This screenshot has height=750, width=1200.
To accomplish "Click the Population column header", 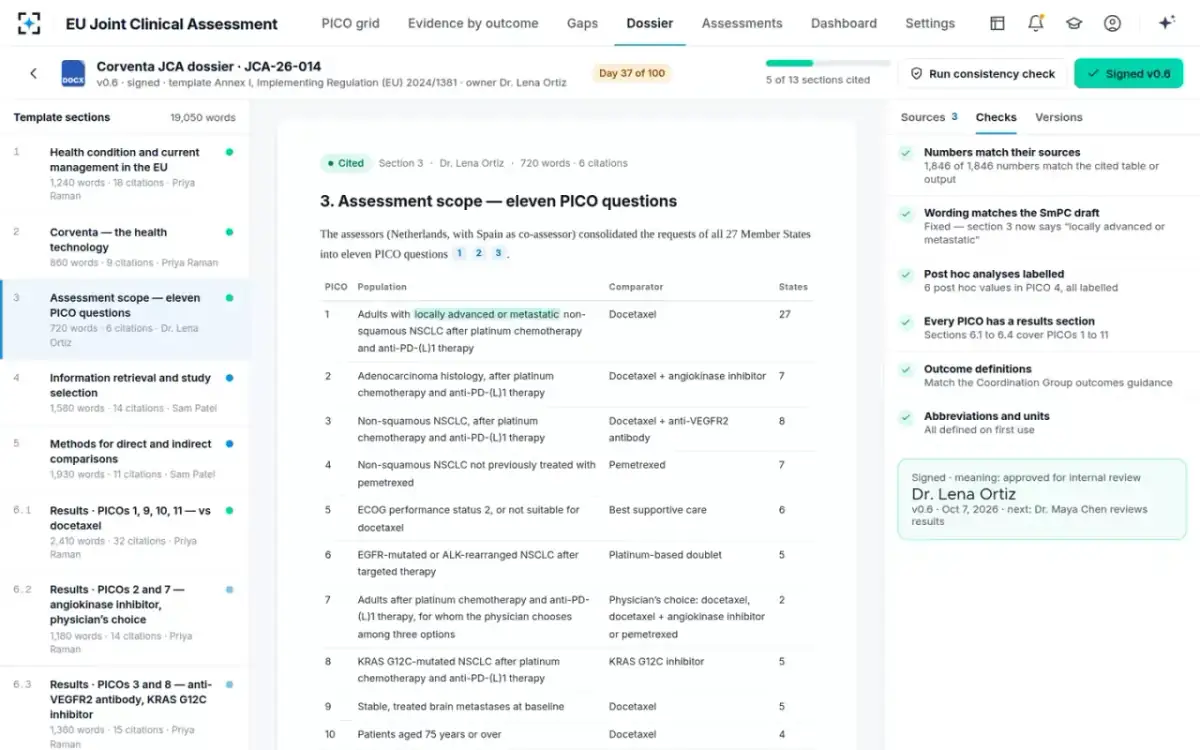I will [x=382, y=287].
